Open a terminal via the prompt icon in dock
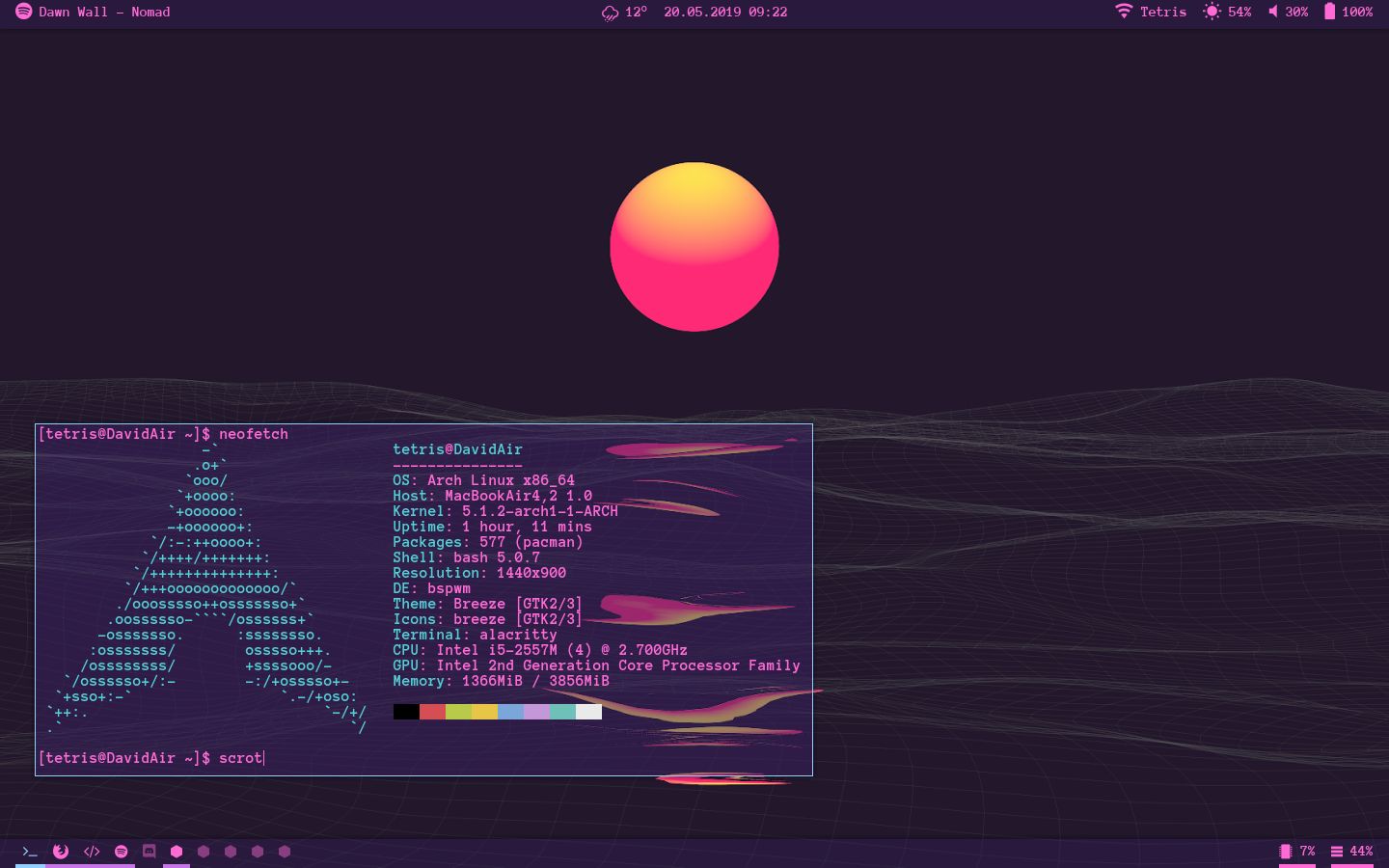 (29, 852)
